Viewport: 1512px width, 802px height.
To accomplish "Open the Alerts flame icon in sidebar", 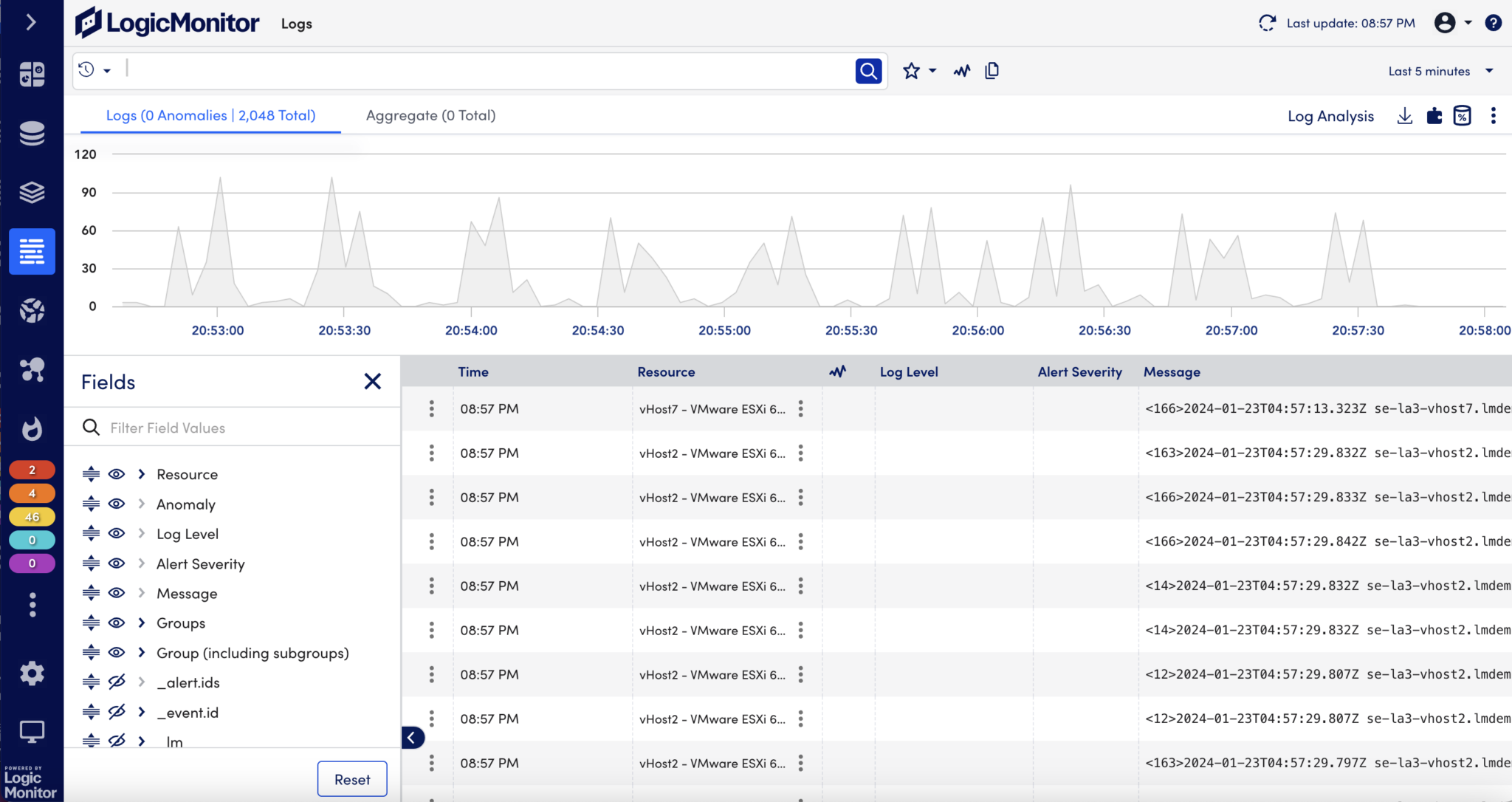I will (x=32, y=429).
